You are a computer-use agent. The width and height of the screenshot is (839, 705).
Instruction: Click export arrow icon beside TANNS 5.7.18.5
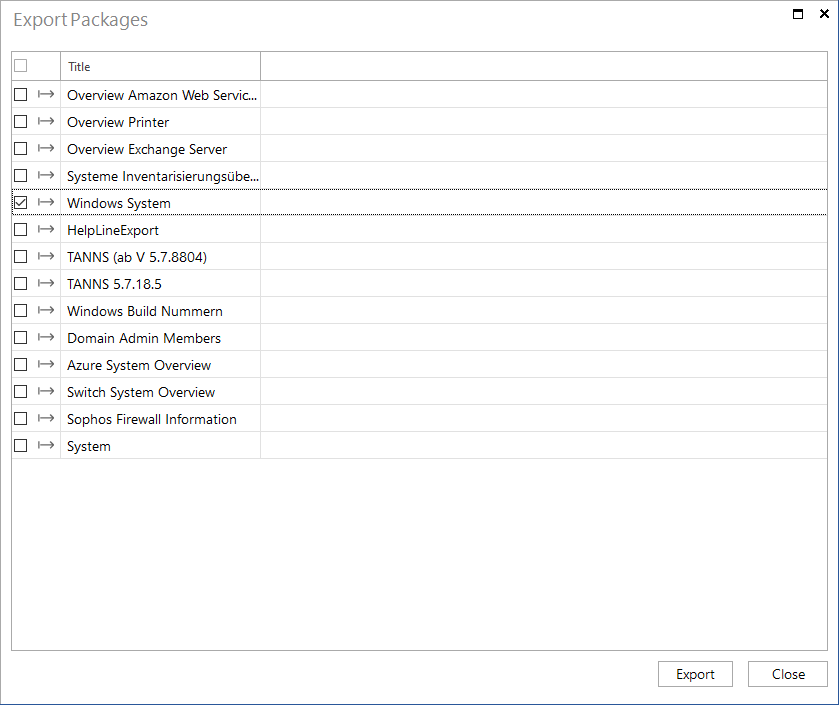[46, 283]
